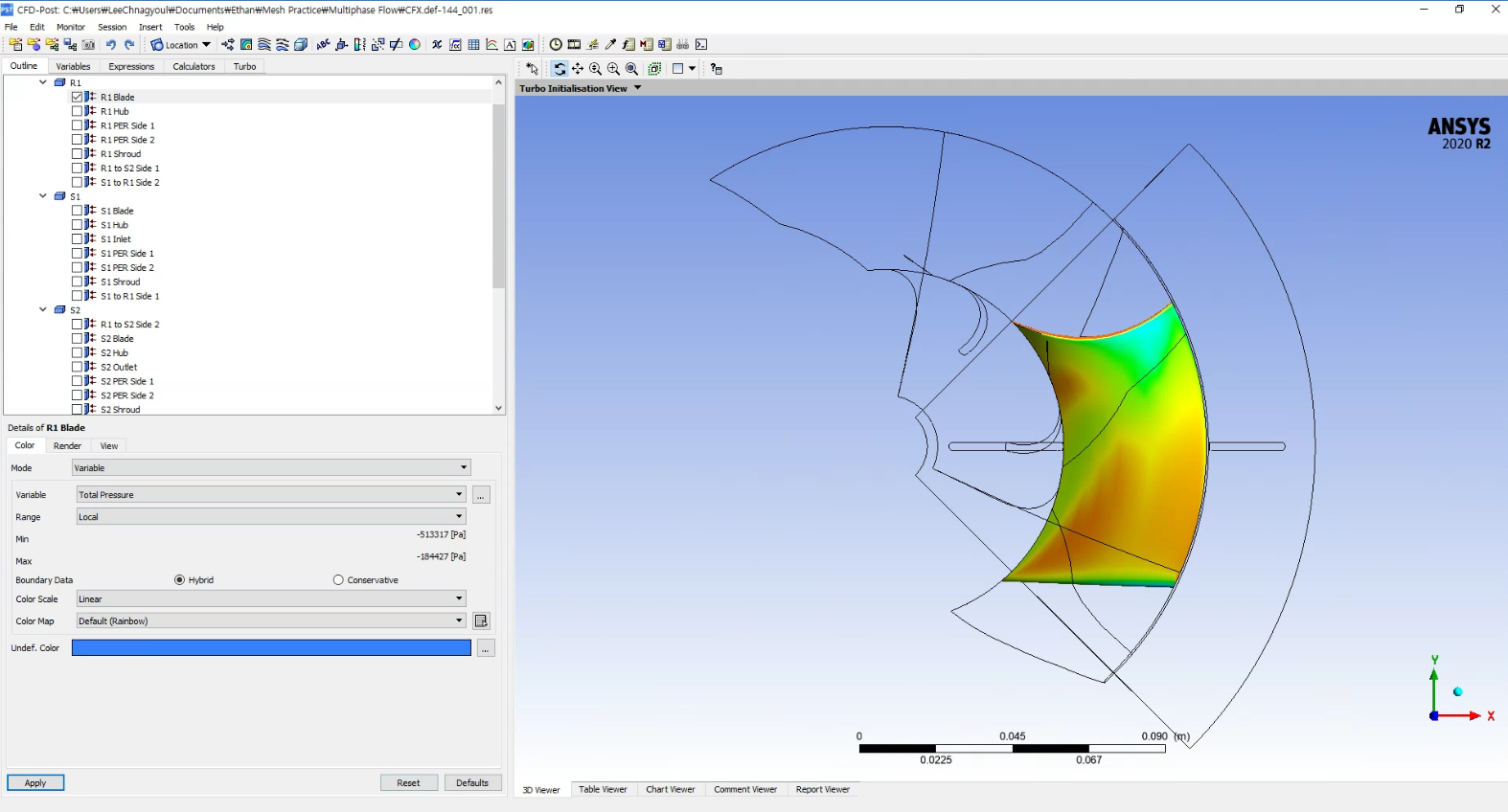Insert a Chart
1508x812 pixels.
(x=491, y=45)
